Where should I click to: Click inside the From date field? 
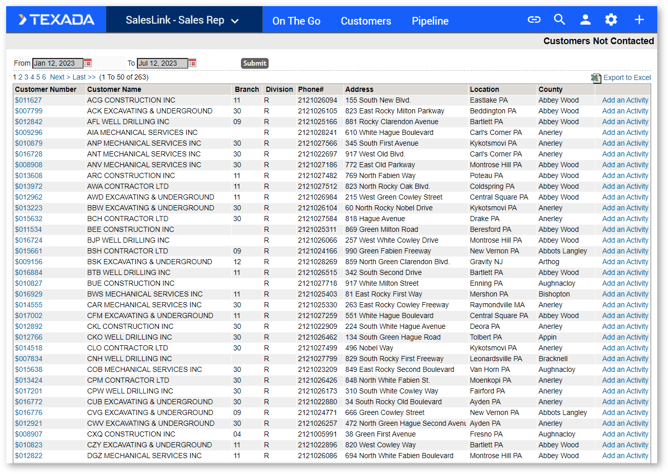pos(57,63)
